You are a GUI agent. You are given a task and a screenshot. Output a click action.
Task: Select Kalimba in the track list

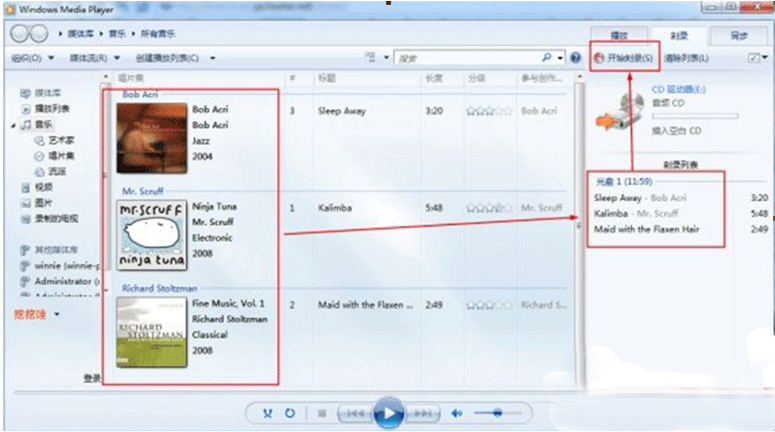point(335,208)
